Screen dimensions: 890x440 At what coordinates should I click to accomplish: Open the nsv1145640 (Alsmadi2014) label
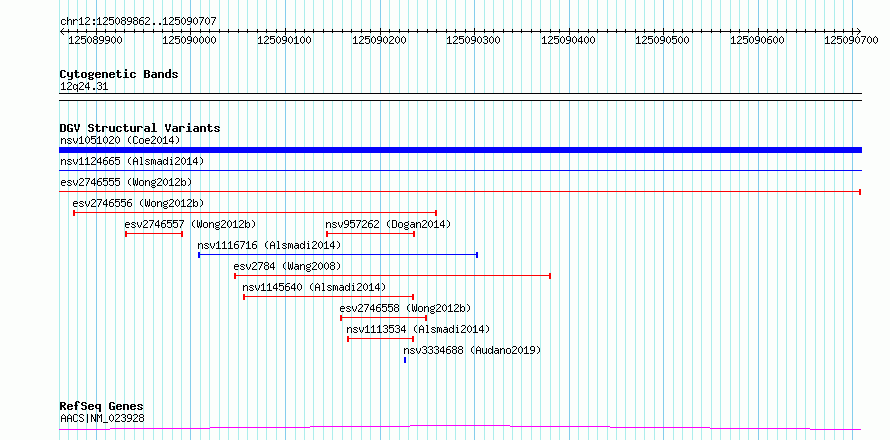pos(314,287)
